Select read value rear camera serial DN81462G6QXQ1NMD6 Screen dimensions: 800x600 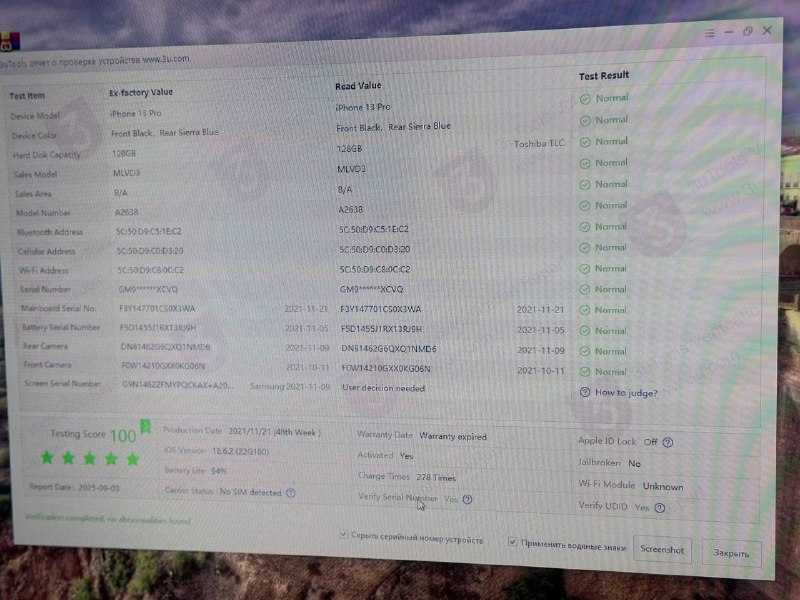pos(389,349)
